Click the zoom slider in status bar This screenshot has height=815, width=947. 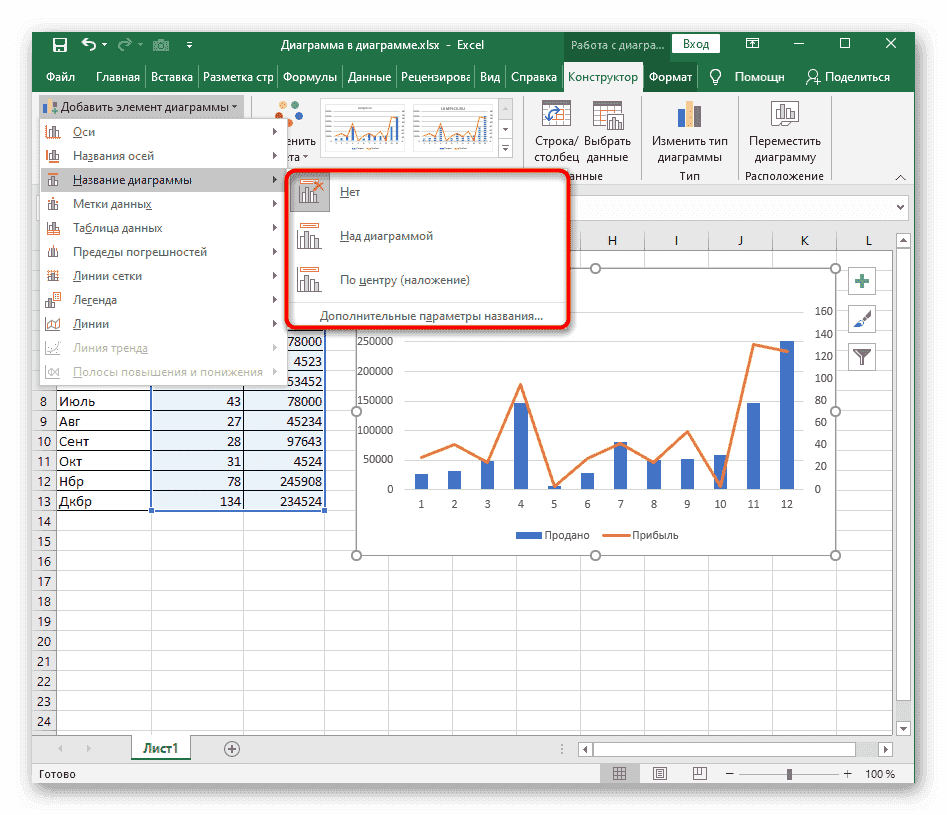790,775
